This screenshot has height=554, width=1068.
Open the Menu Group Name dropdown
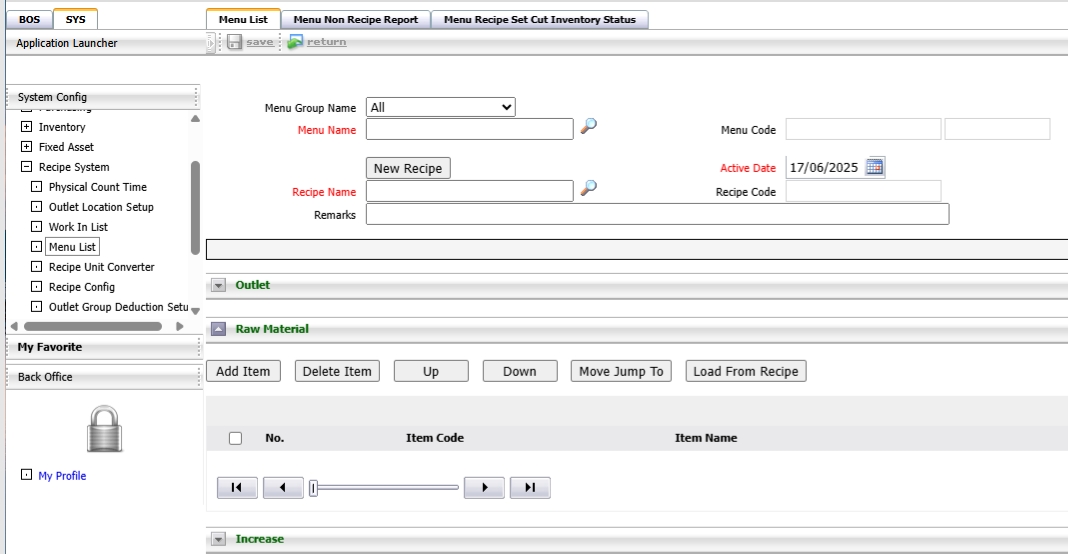[440, 107]
